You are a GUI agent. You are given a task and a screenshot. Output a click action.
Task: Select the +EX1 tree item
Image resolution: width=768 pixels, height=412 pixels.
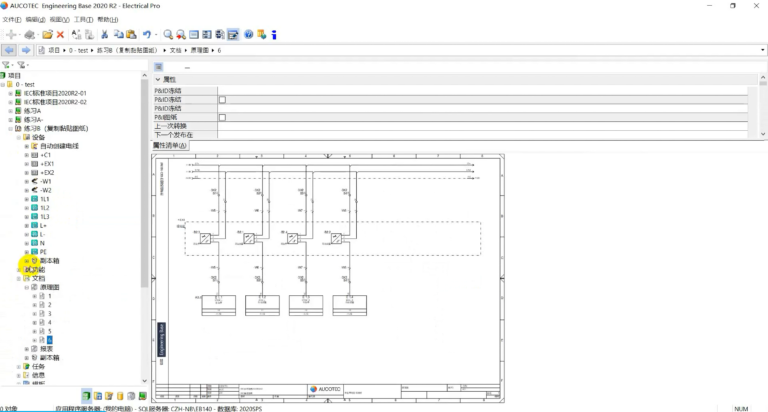click(47, 164)
